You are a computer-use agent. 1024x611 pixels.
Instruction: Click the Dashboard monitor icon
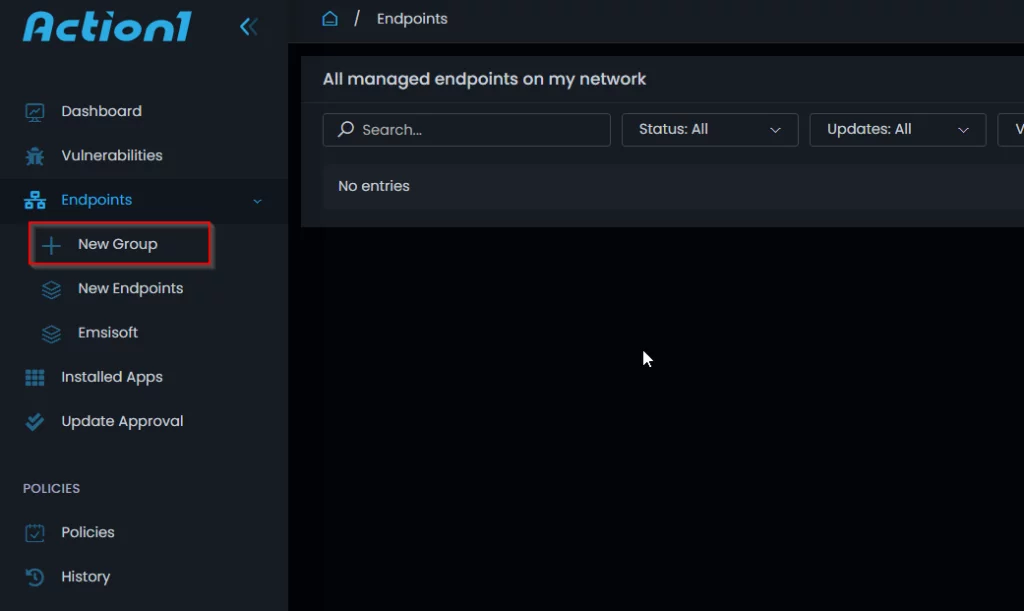(35, 112)
